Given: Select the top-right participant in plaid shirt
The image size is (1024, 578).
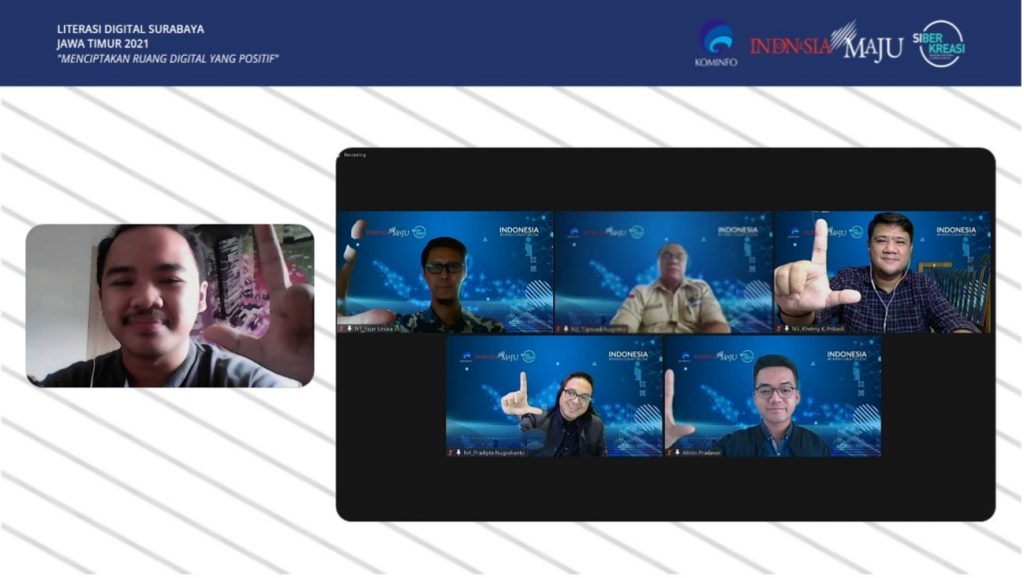Looking at the screenshot, I should coord(882,272).
